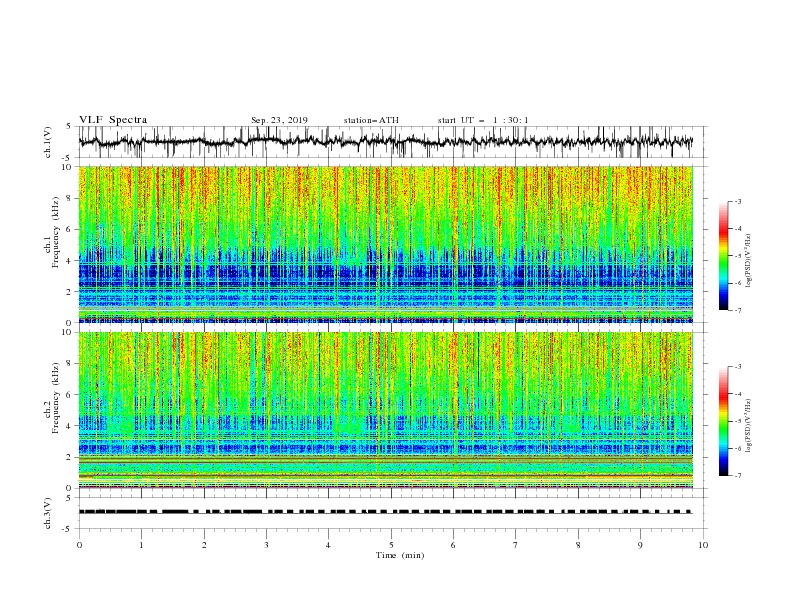
Task: Click upper colorbar "log(PSD)(V²/Hz)" label
Action: [749, 261]
